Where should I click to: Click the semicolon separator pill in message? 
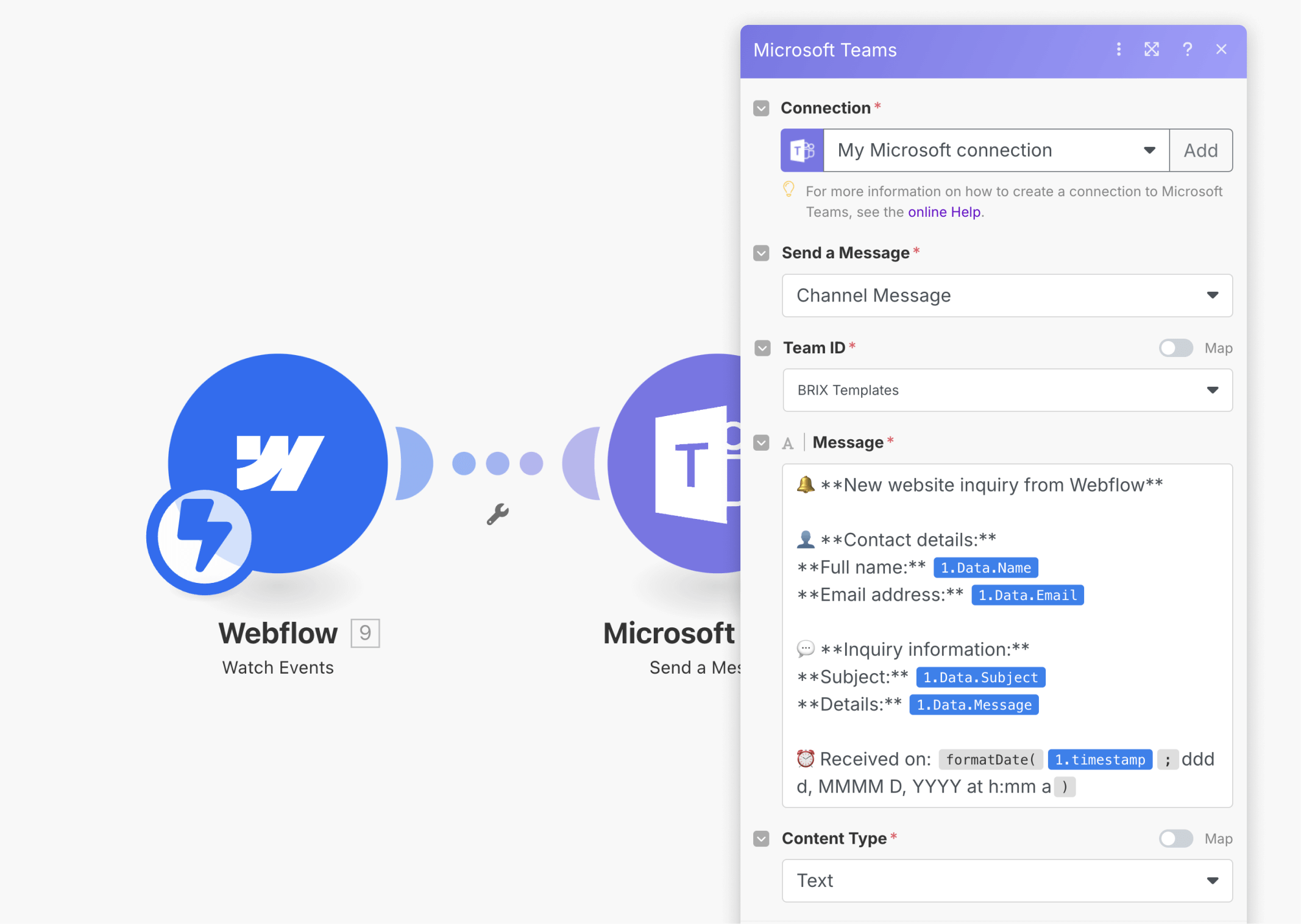[x=1168, y=760]
